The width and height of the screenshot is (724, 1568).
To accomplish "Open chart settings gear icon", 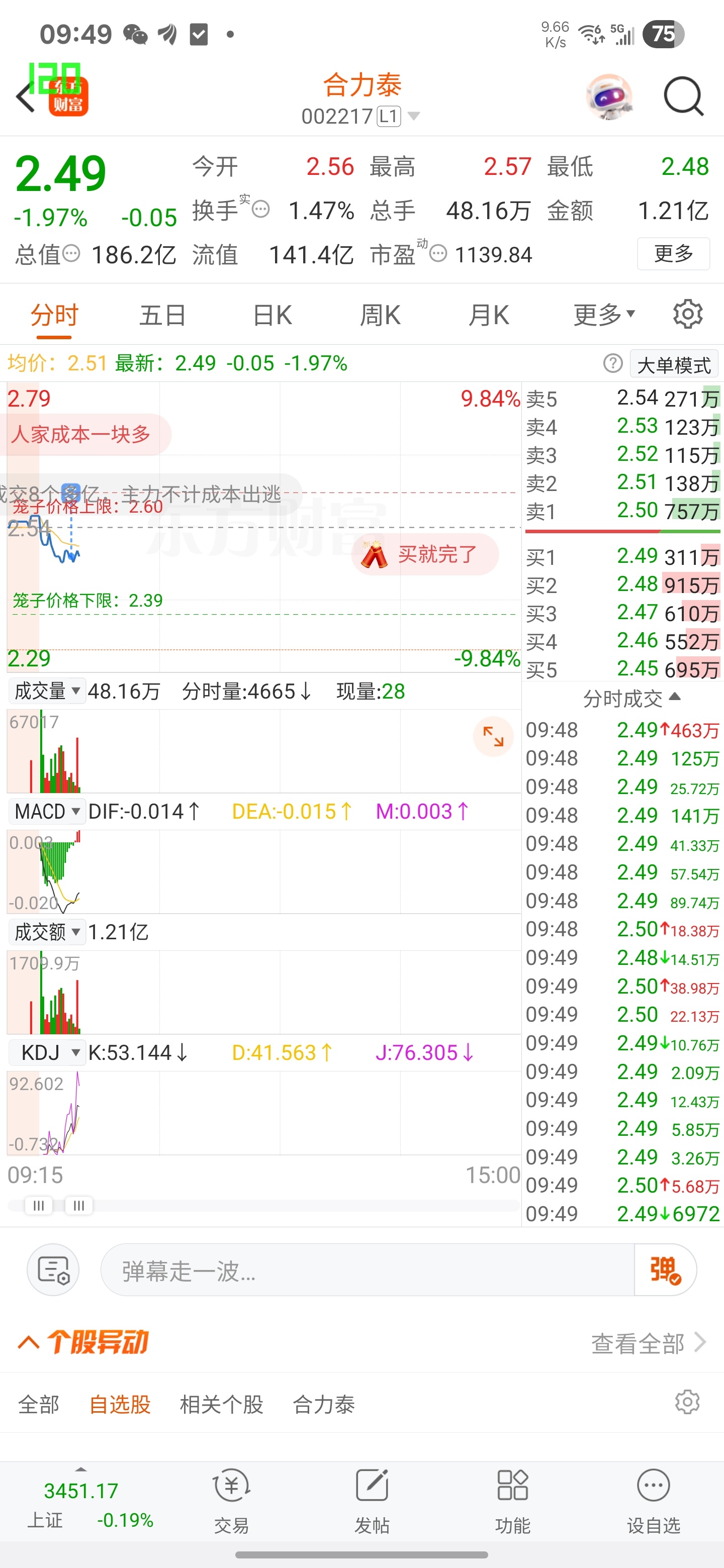I will click(x=687, y=314).
